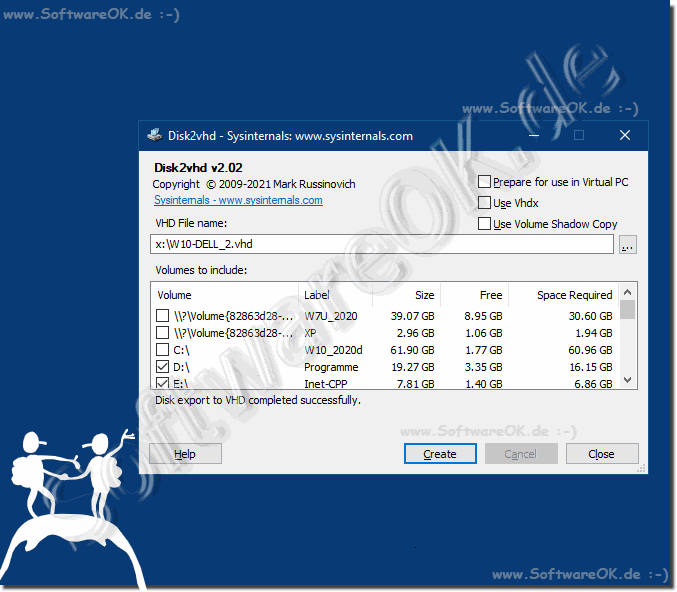Image resolution: width=677 pixels, height=592 pixels.
Task: Include the C:\ volume checkbox
Action: [x=162, y=349]
